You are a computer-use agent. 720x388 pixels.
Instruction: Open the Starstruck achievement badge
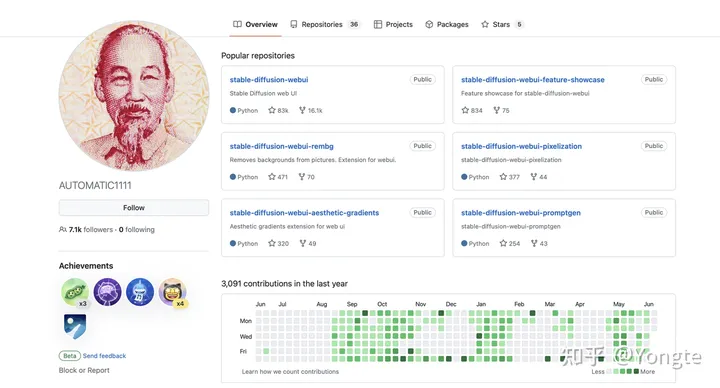tap(173, 292)
